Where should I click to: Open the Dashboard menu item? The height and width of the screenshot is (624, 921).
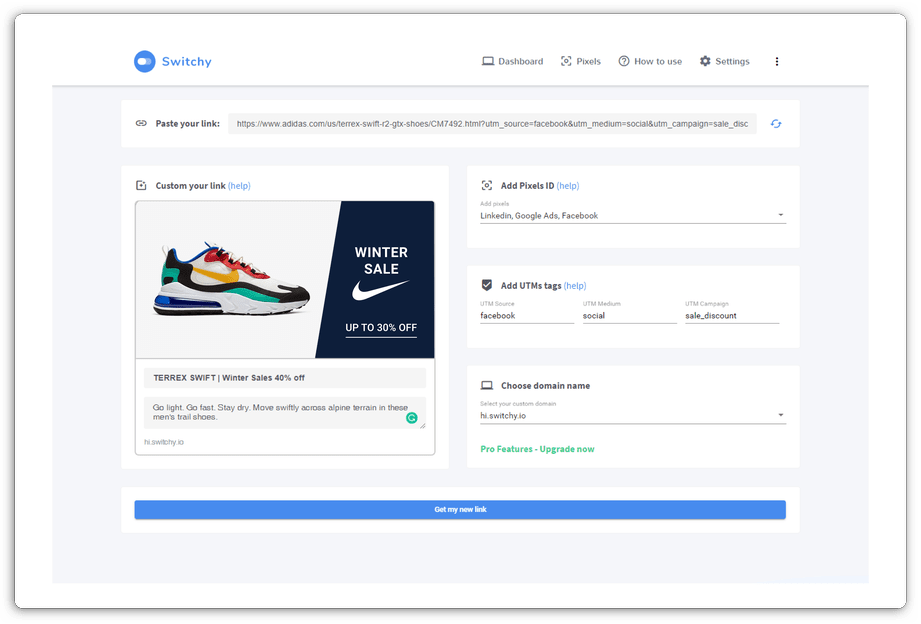[x=513, y=61]
